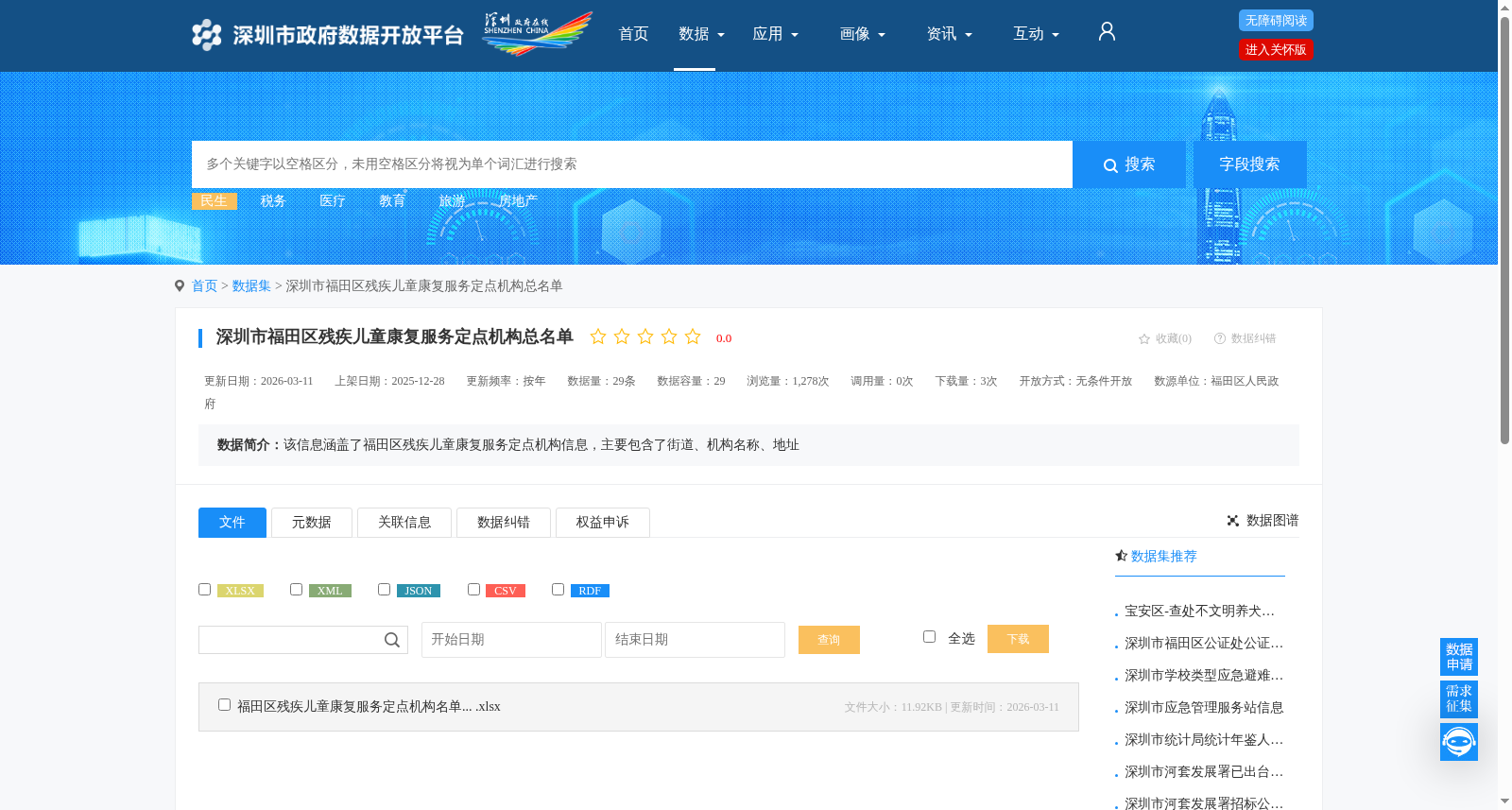Click the fifth rating star
Screen dimensions: 1512x810
coord(693,336)
